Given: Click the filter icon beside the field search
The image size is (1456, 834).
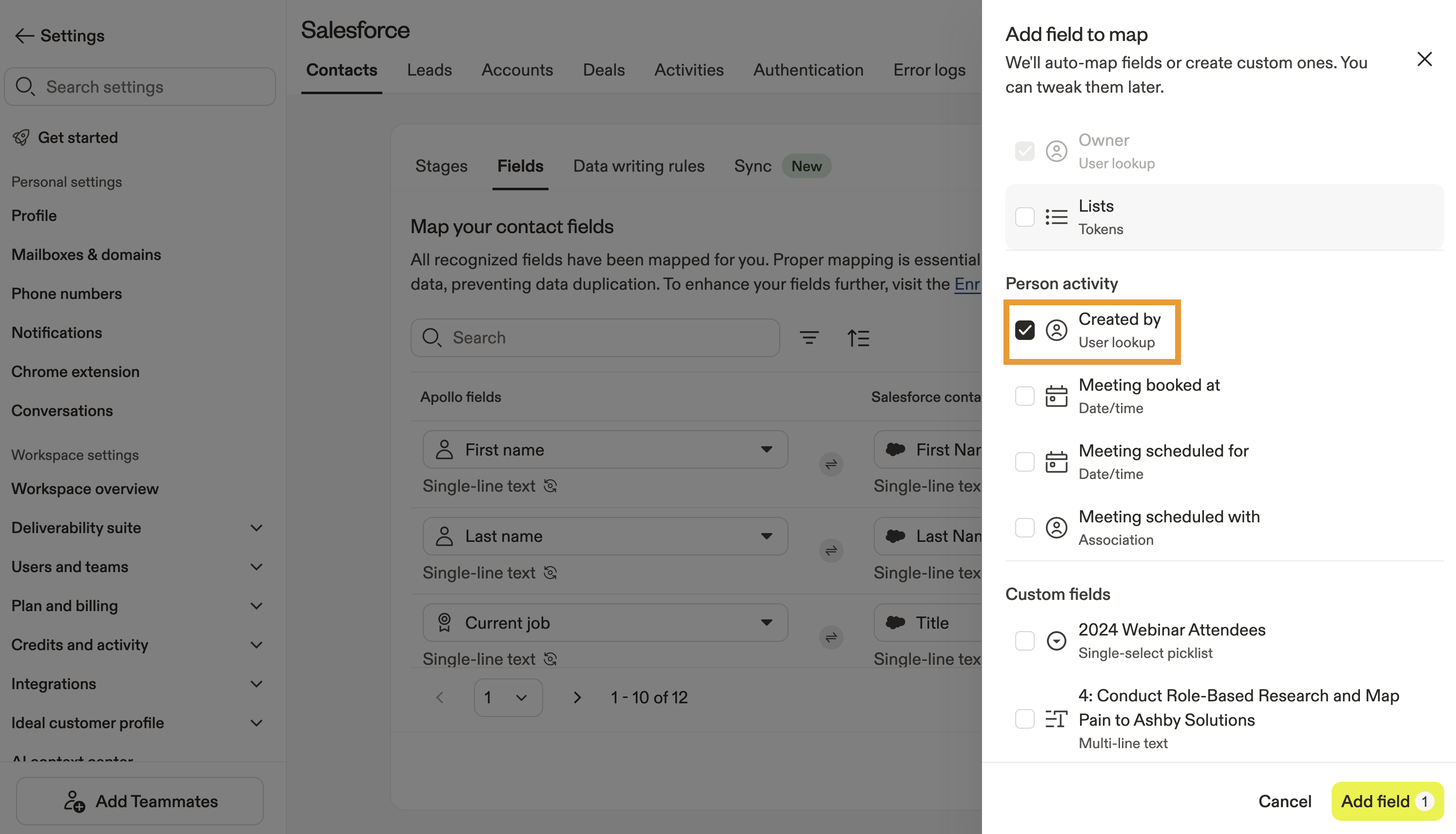Looking at the screenshot, I should (809, 338).
